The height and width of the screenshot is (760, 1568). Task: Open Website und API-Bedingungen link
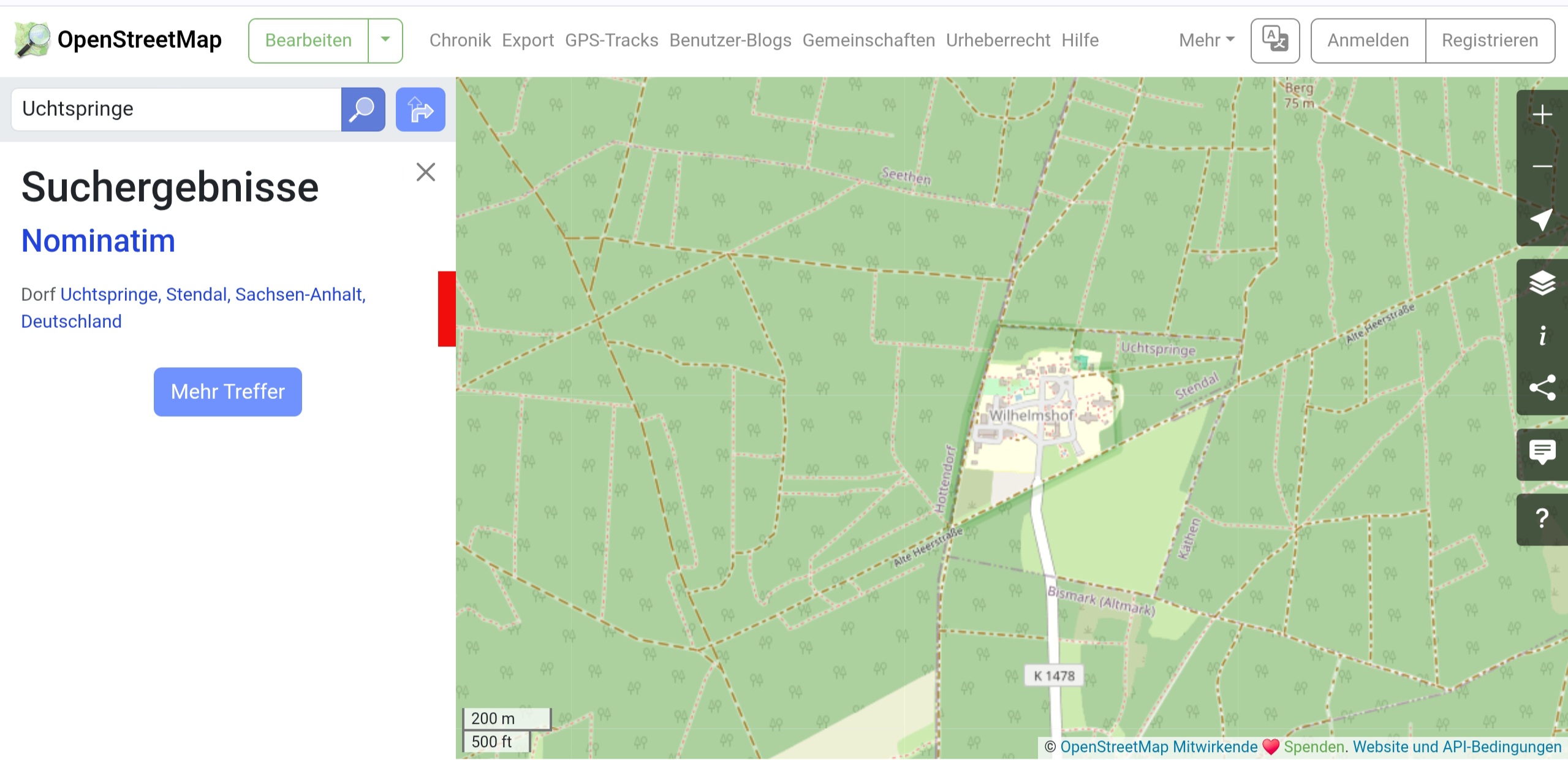1457,747
